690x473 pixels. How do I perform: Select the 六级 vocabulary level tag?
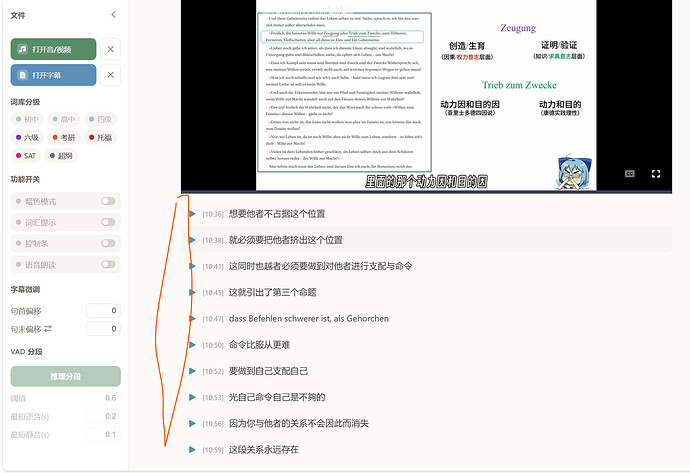[27, 137]
